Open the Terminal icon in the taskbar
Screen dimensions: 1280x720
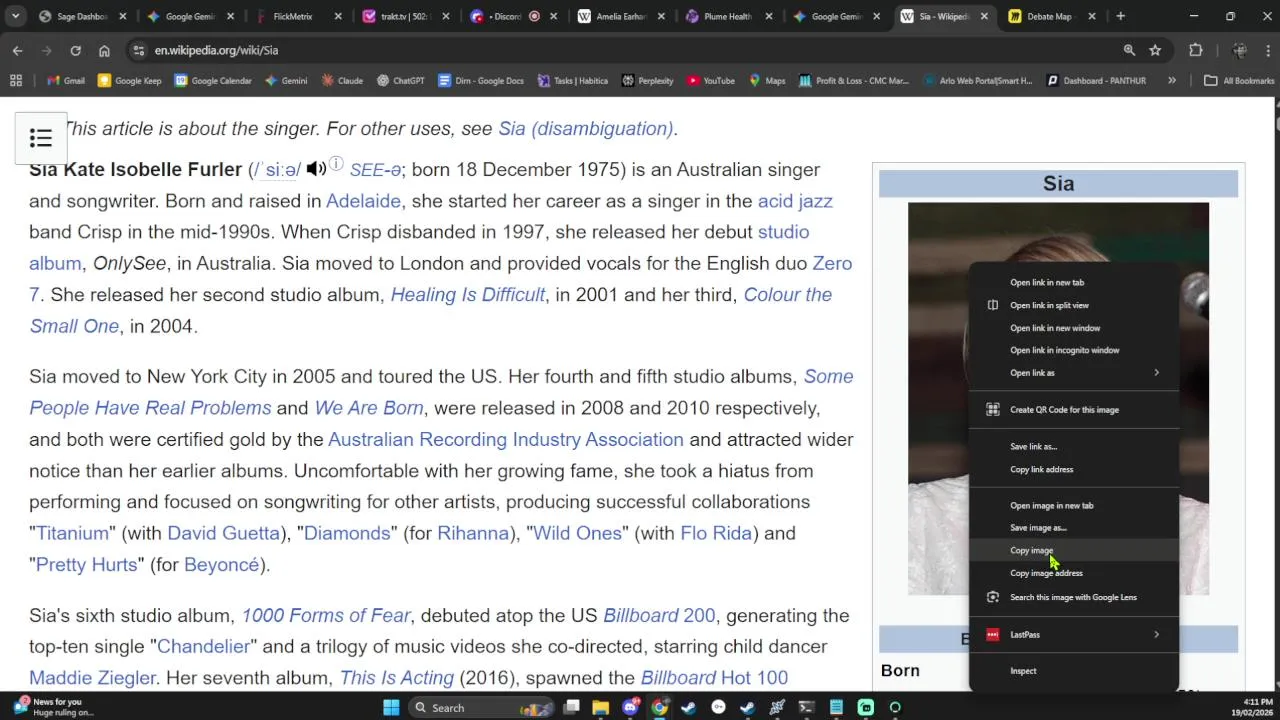tap(806, 708)
